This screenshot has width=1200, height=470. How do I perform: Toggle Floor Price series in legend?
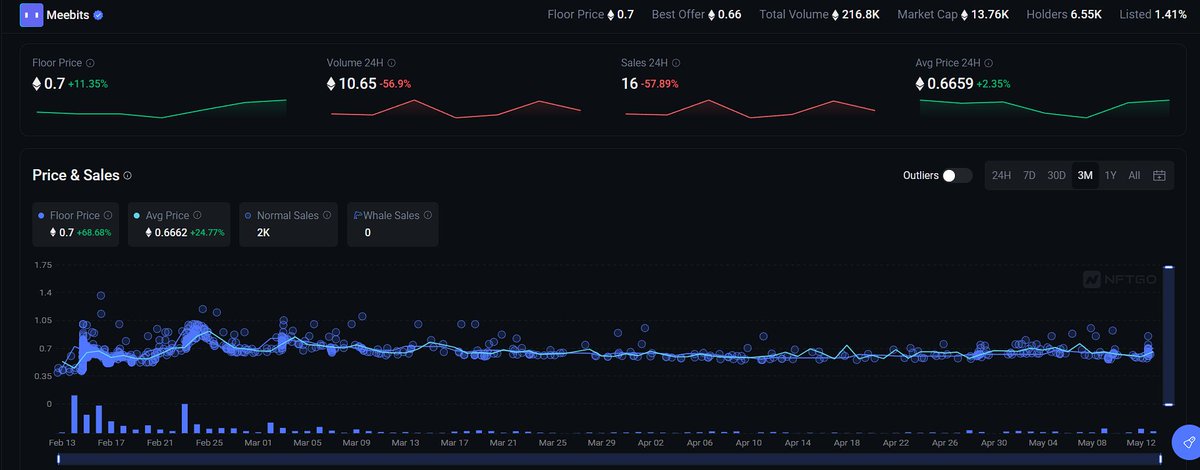(x=75, y=224)
